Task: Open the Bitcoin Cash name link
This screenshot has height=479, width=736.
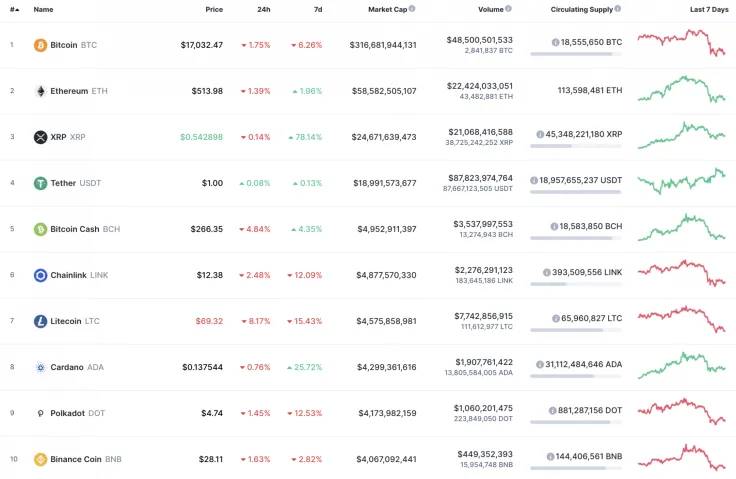Action: point(76,229)
